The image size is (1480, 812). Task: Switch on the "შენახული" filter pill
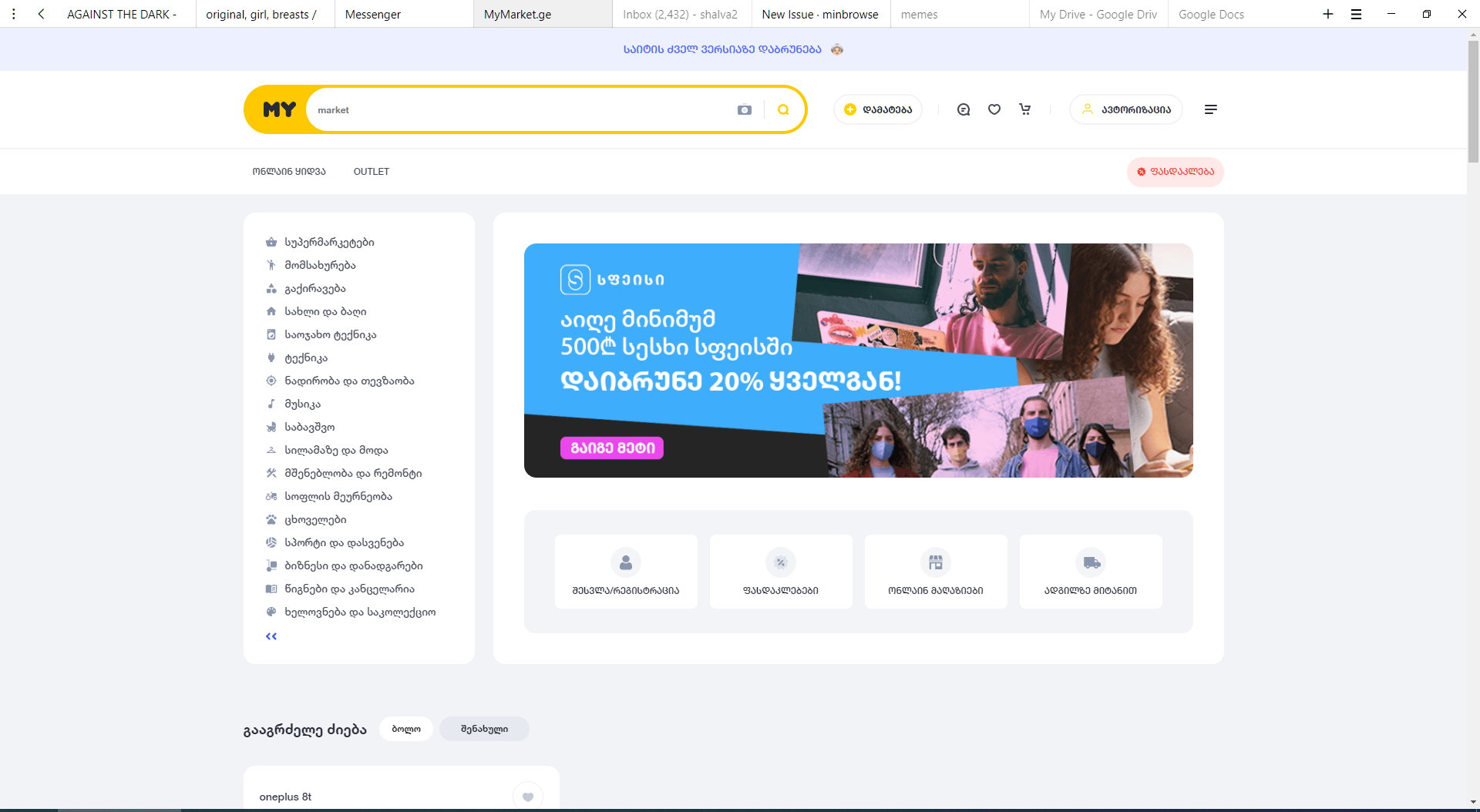click(483, 728)
